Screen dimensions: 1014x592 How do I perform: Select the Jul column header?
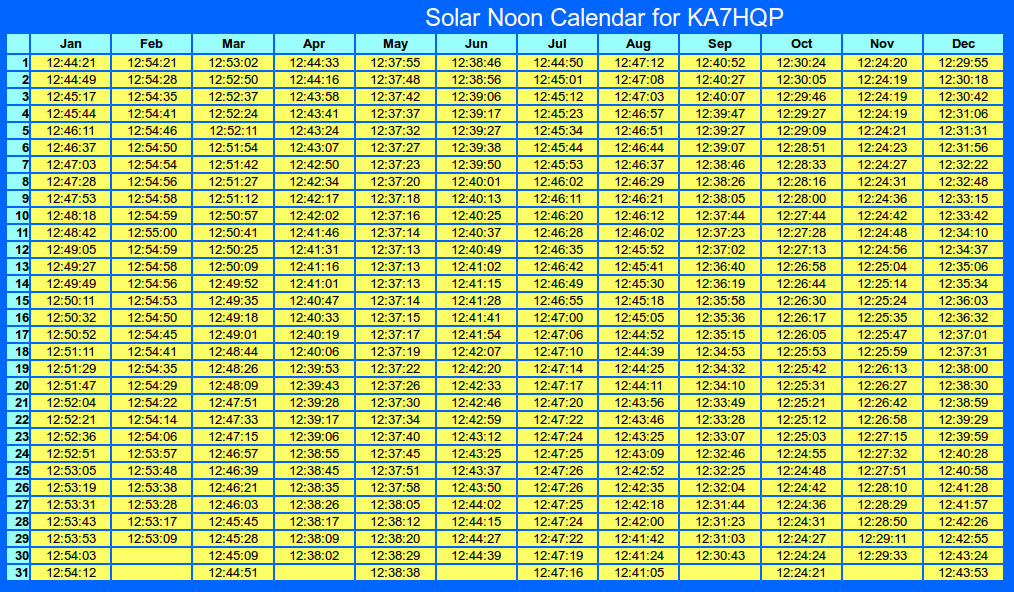pyautogui.click(x=557, y=44)
